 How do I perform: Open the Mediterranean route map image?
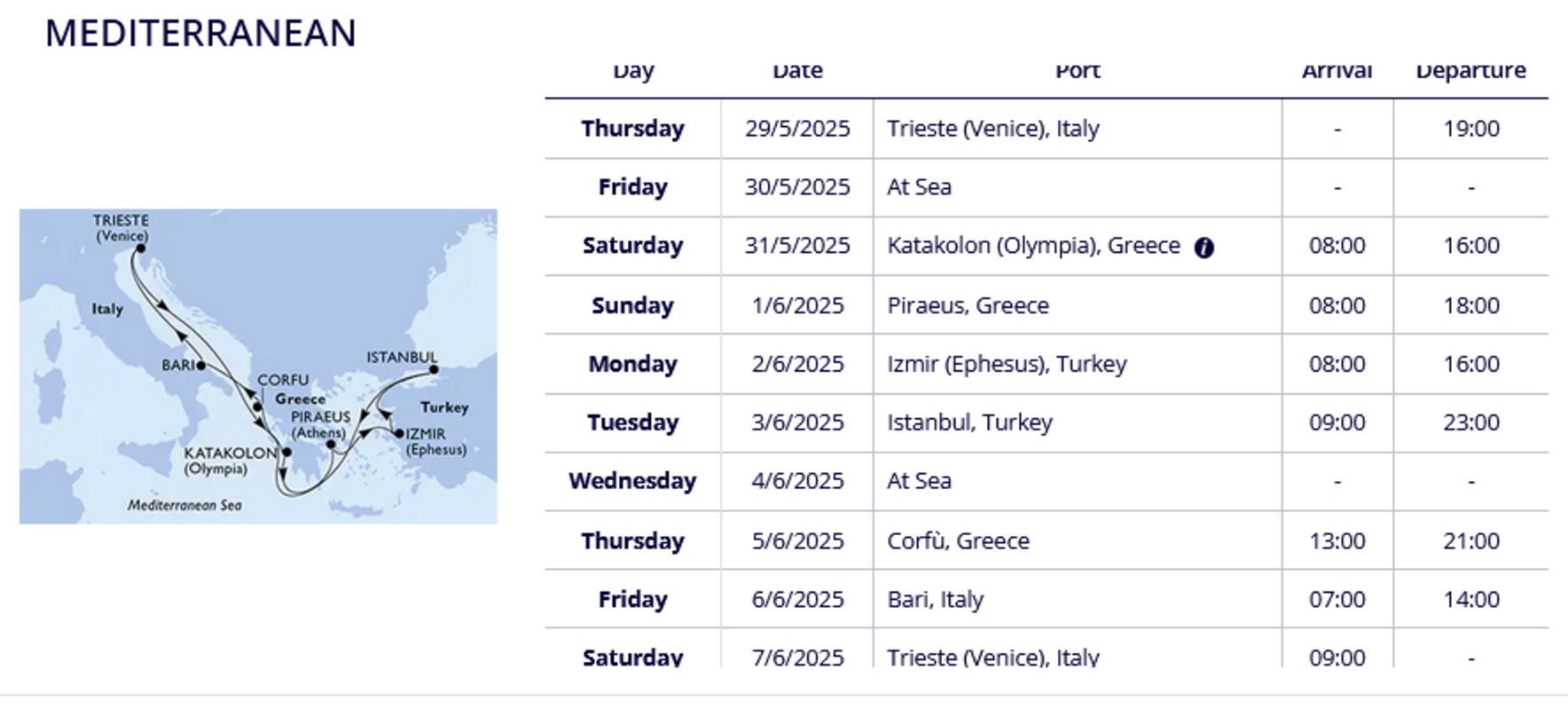(x=258, y=366)
